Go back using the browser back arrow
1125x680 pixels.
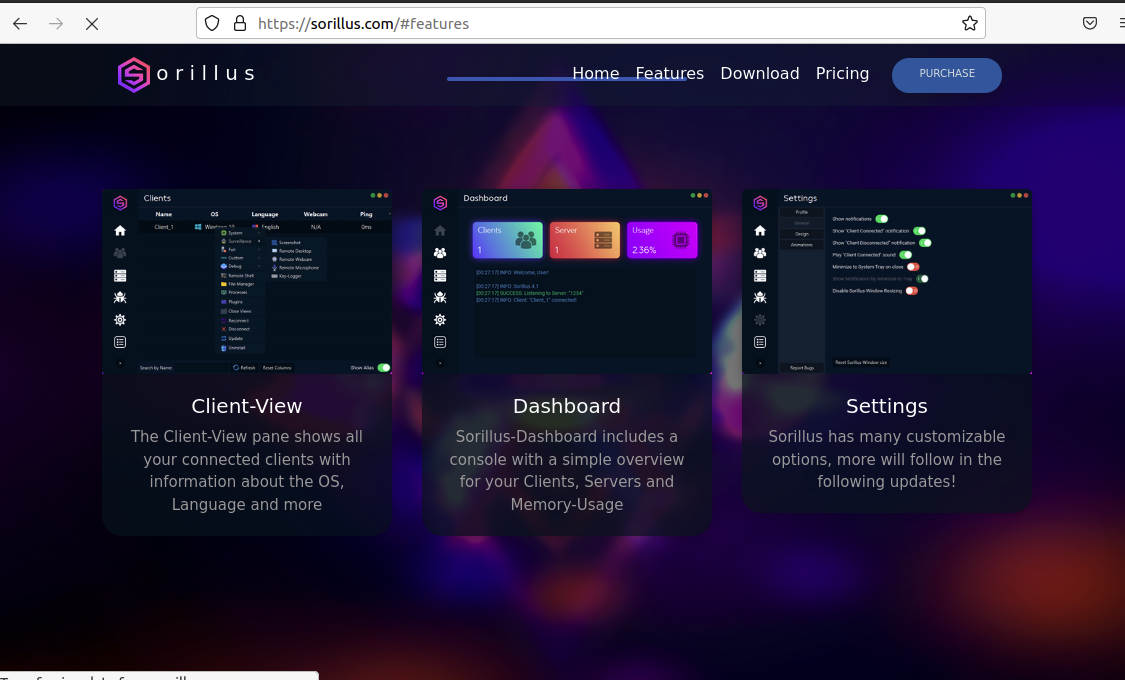[x=20, y=24]
